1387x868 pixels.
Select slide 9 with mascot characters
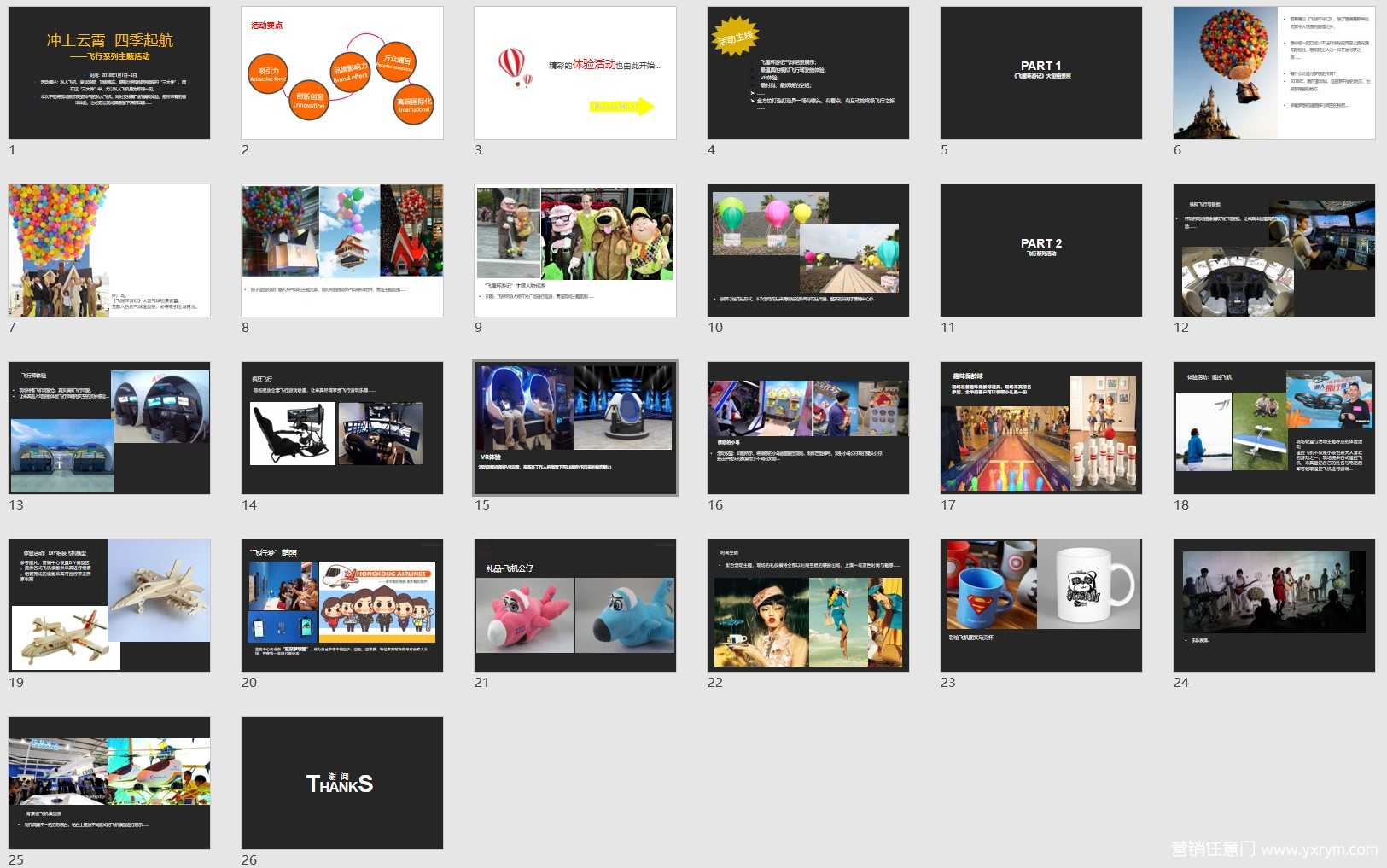(575, 250)
